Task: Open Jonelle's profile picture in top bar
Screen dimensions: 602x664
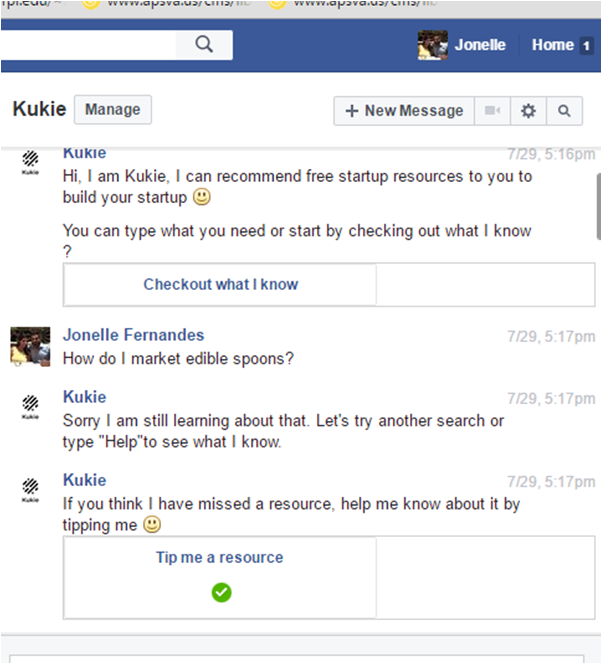Action: tap(432, 45)
